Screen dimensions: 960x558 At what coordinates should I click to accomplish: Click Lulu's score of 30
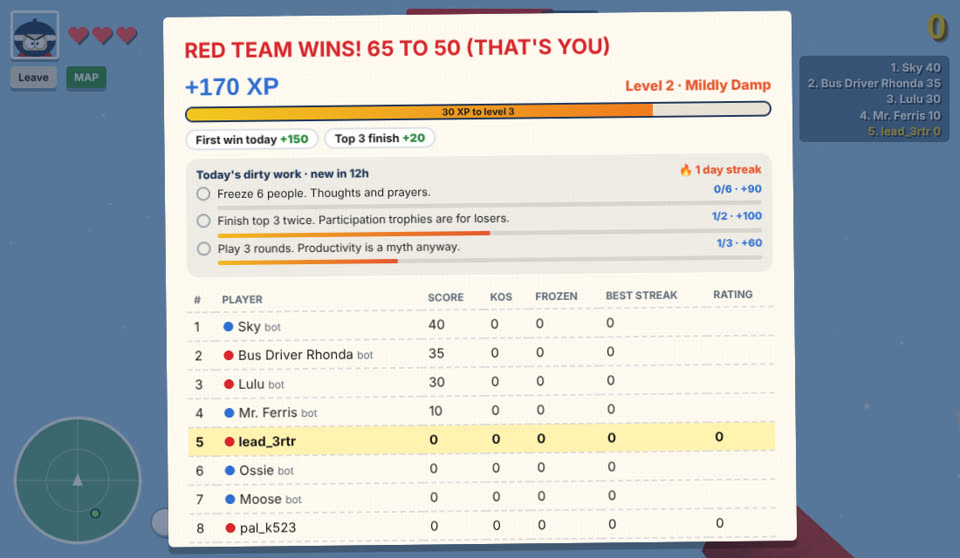[437, 382]
